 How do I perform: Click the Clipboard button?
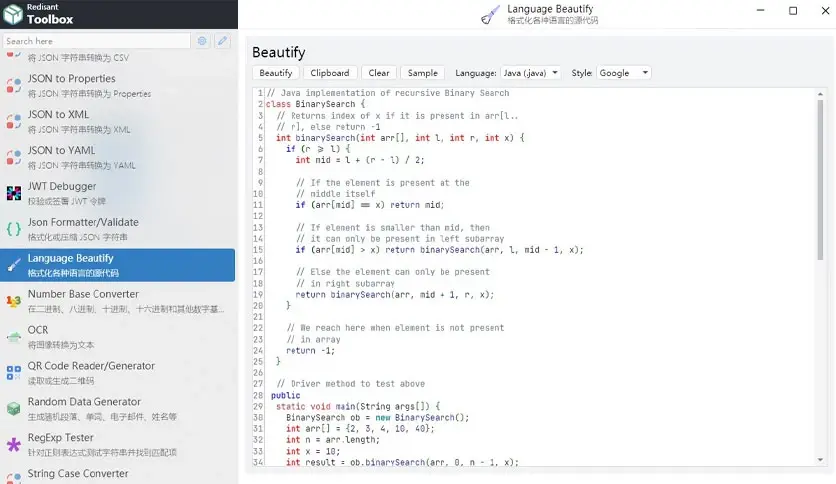(x=330, y=73)
